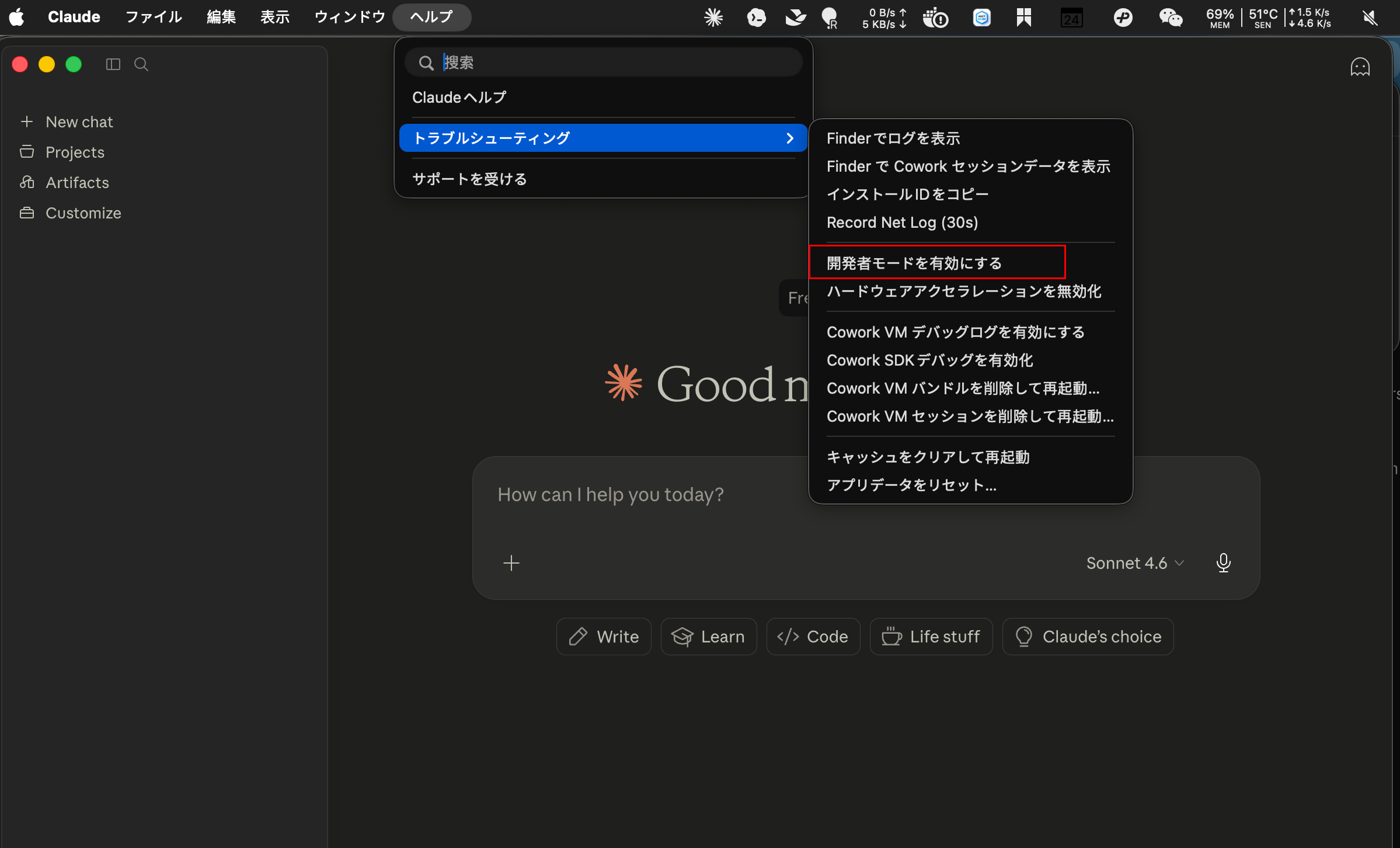1400x848 pixels.
Task: Click the Claude's choice suggestion chip
Action: [1088, 637]
